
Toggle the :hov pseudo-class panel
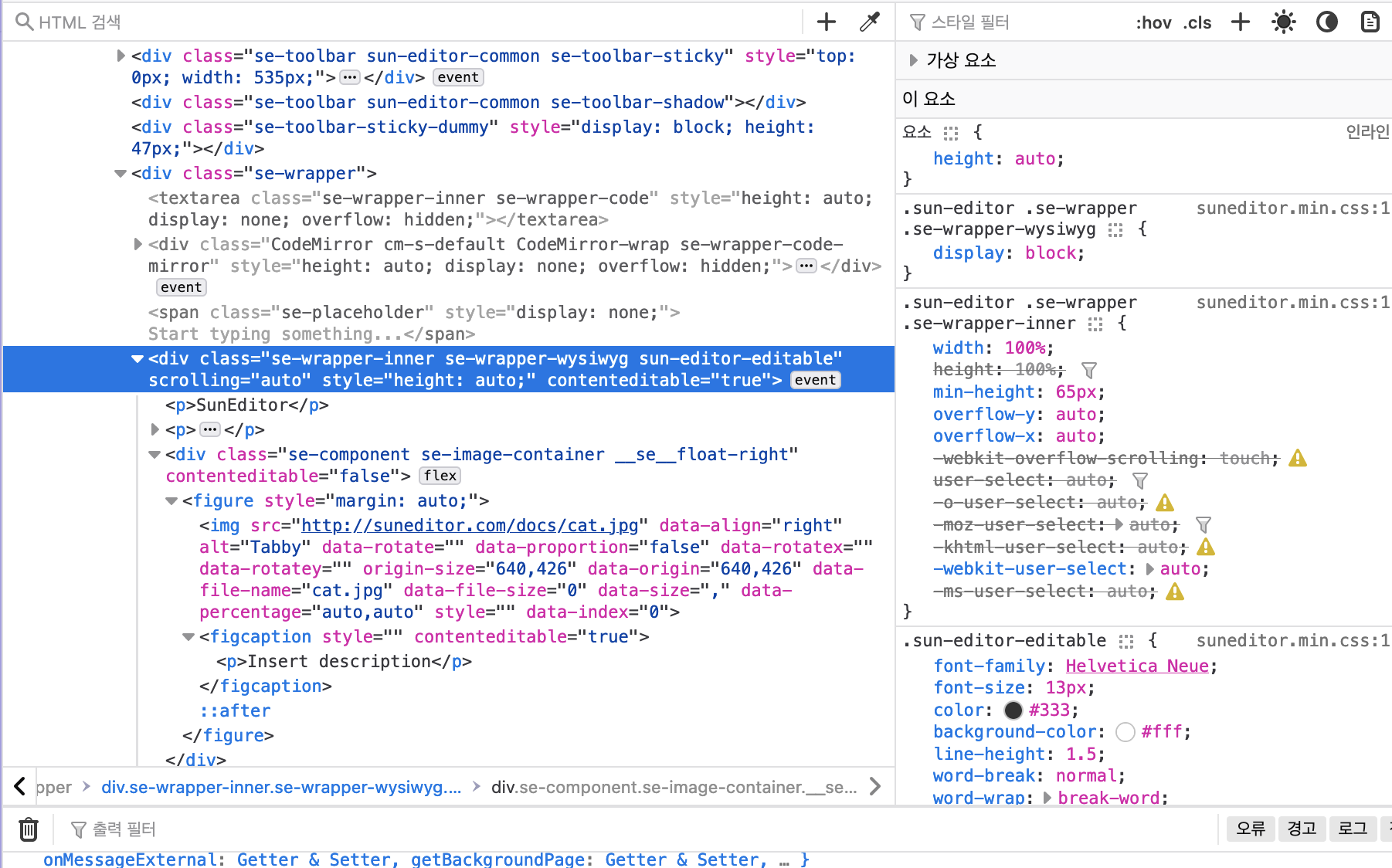[x=1153, y=22]
